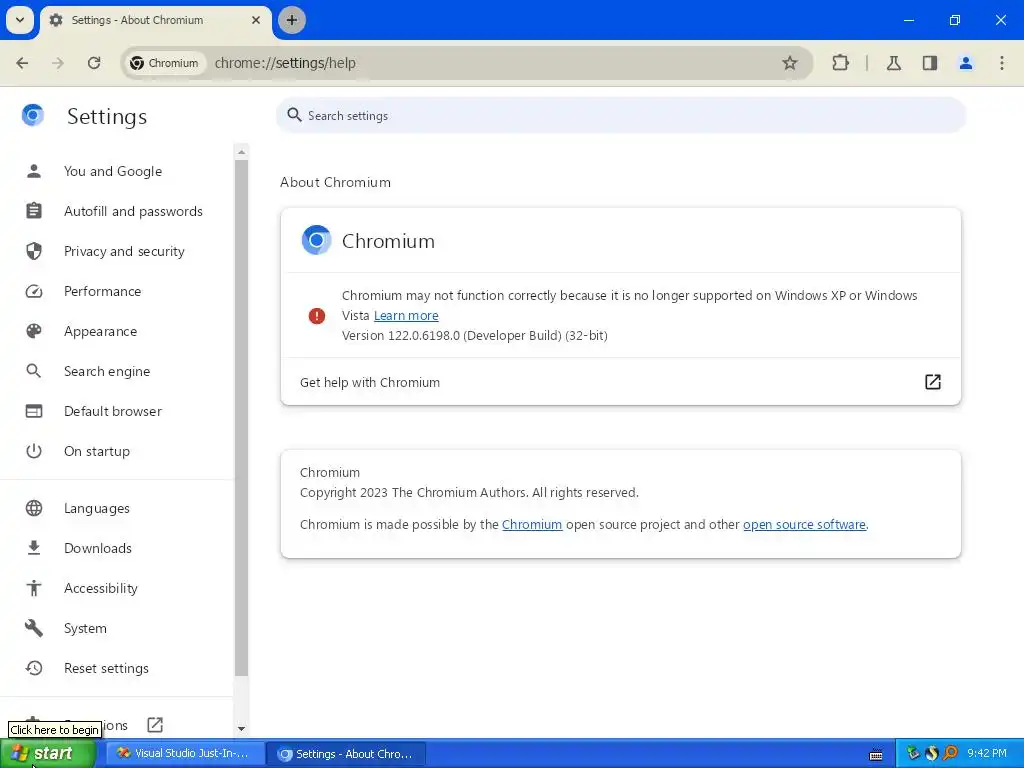Toggle the side panel icon
The width and height of the screenshot is (1024, 768).
[x=930, y=63]
